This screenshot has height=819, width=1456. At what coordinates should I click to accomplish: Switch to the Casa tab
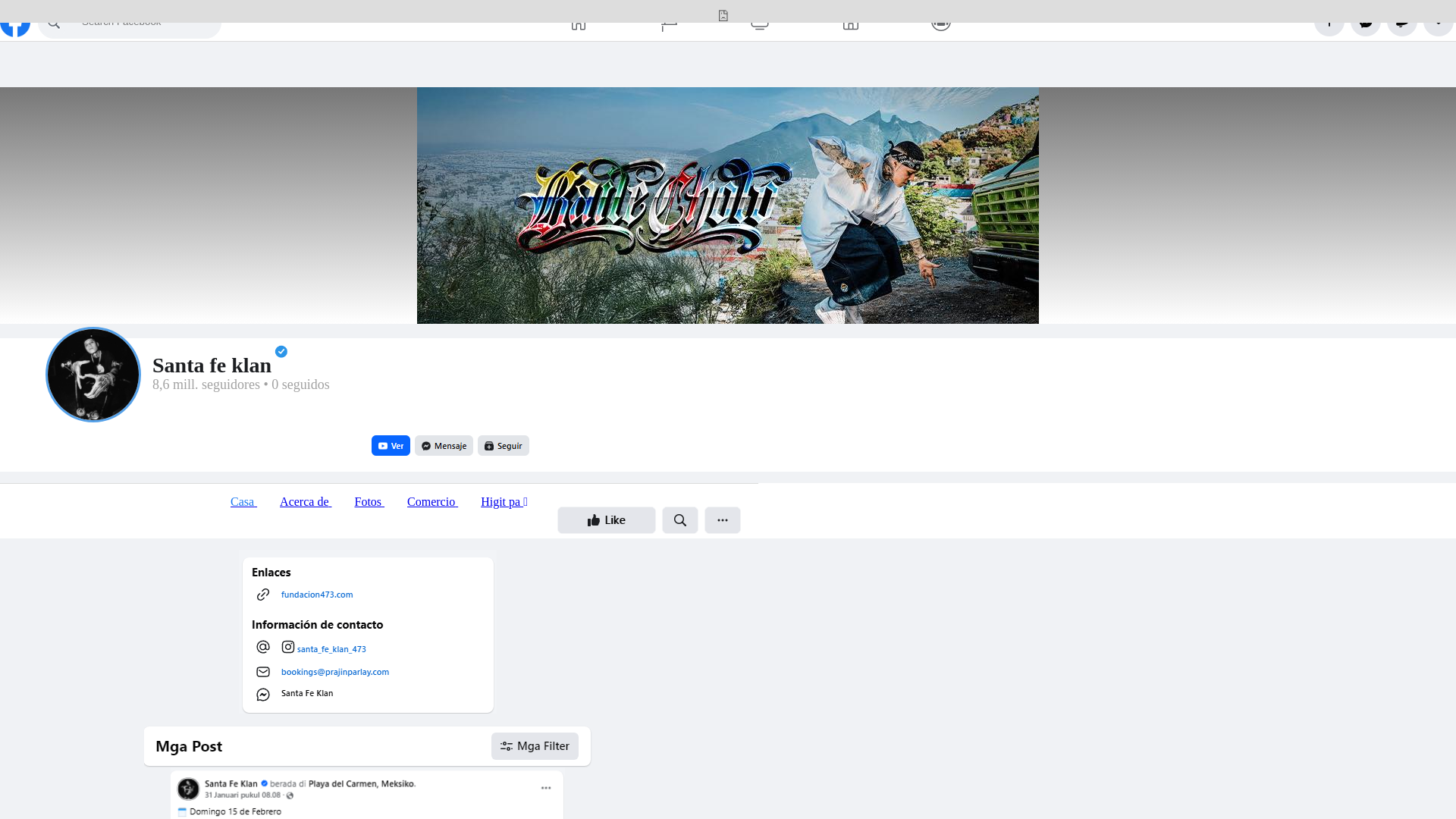(x=243, y=502)
